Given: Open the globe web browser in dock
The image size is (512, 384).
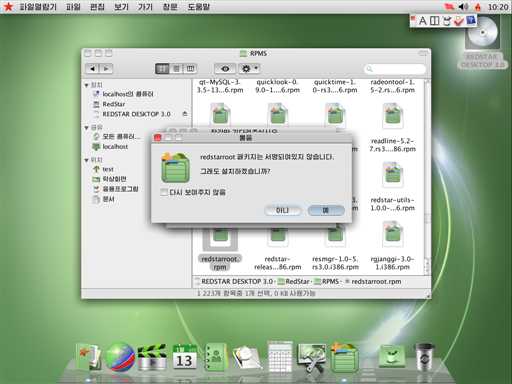Looking at the screenshot, I should (x=120, y=357).
